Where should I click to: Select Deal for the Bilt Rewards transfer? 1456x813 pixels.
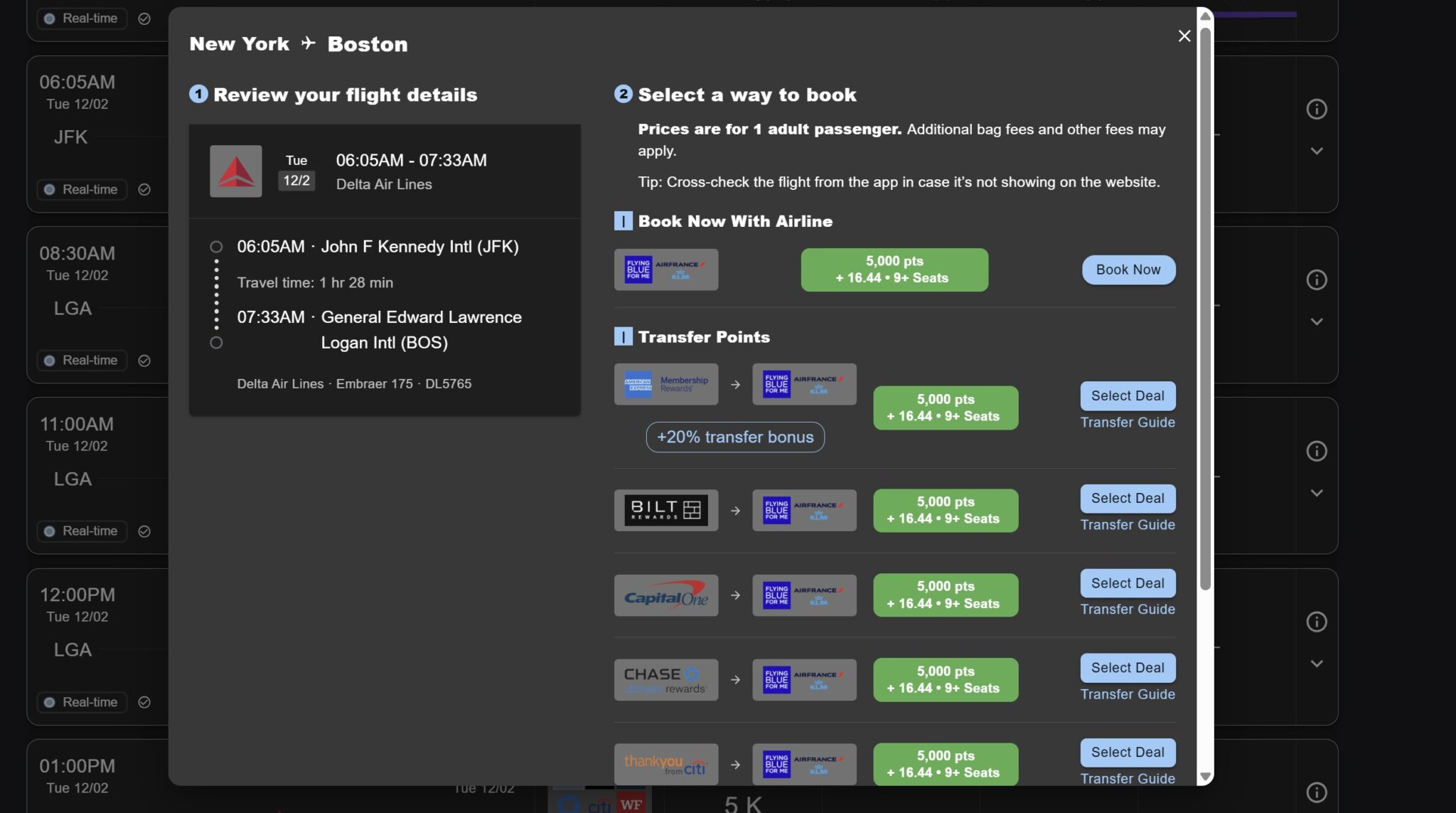click(x=1127, y=498)
